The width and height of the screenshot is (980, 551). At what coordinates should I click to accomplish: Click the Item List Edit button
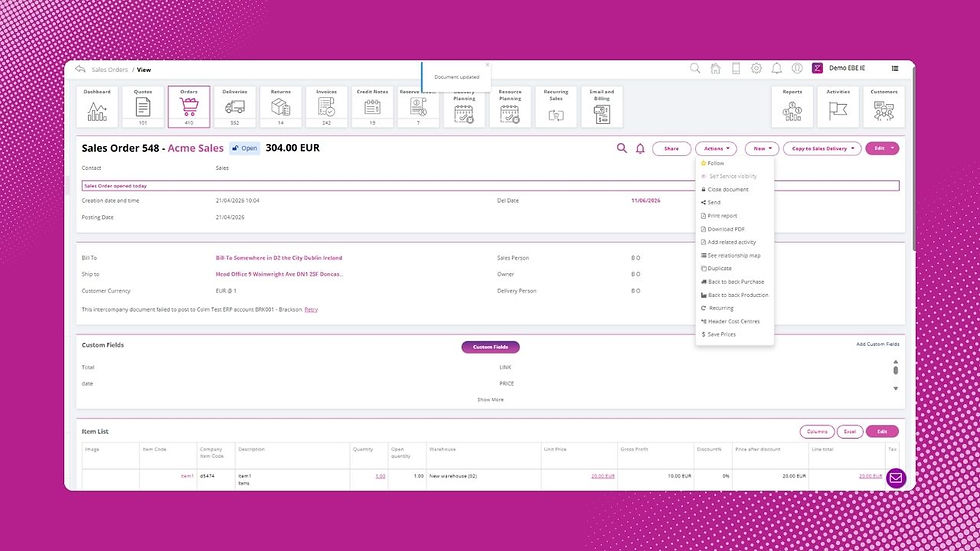tap(882, 432)
